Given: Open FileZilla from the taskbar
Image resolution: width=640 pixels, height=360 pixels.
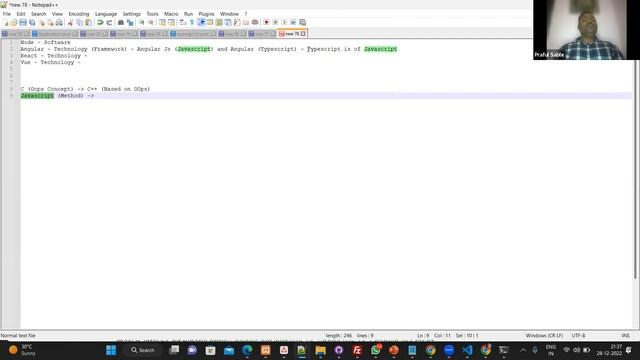Looking at the screenshot, I should point(357,350).
